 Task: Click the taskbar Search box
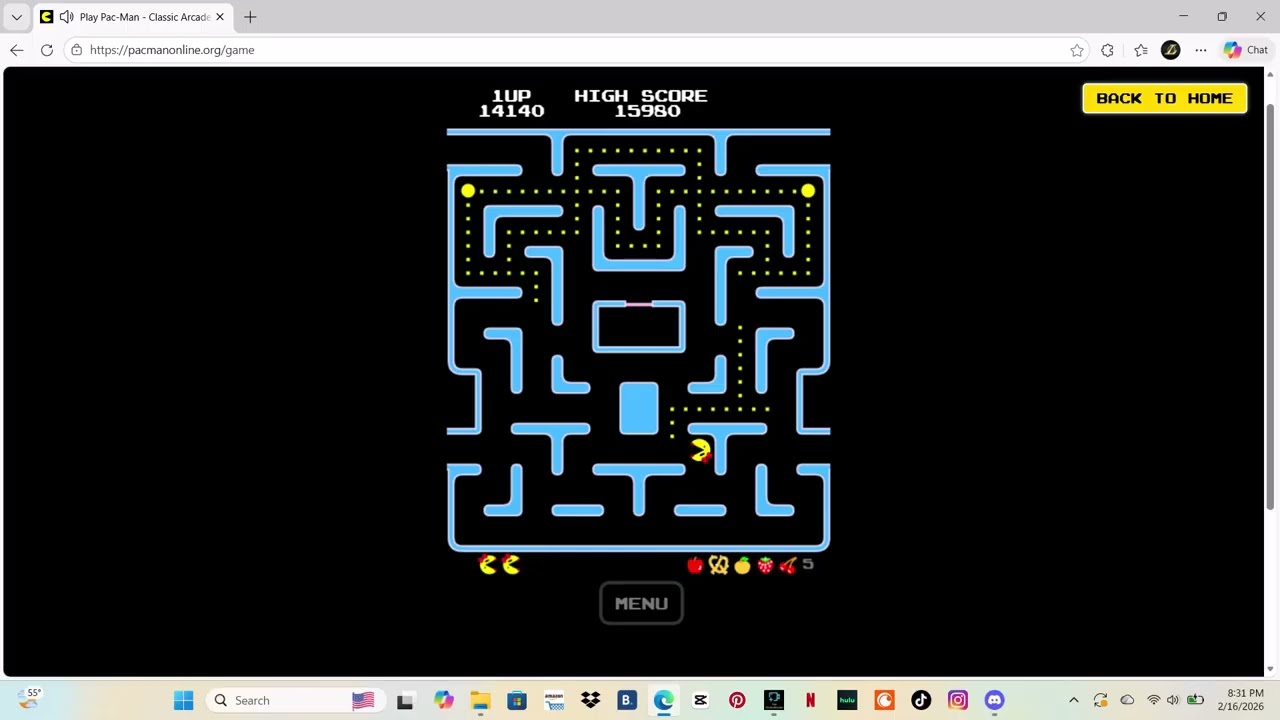[x=294, y=700]
